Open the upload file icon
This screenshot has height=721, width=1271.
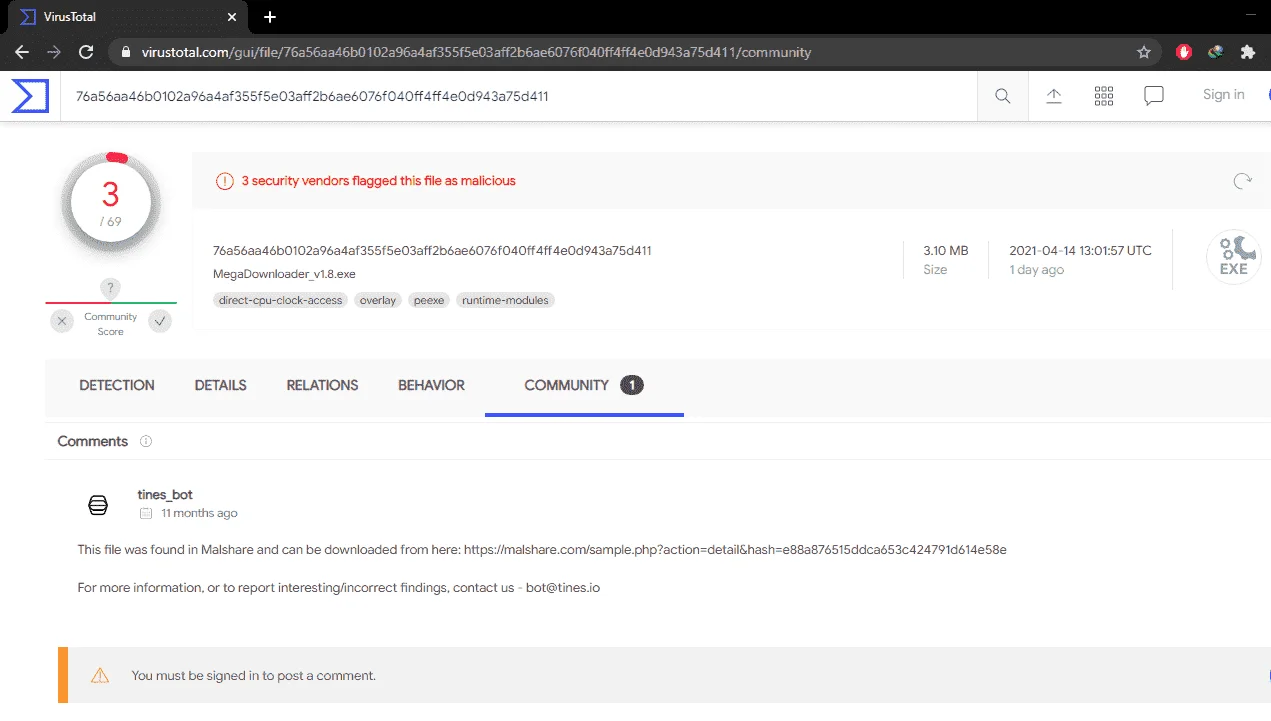[1054, 95]
